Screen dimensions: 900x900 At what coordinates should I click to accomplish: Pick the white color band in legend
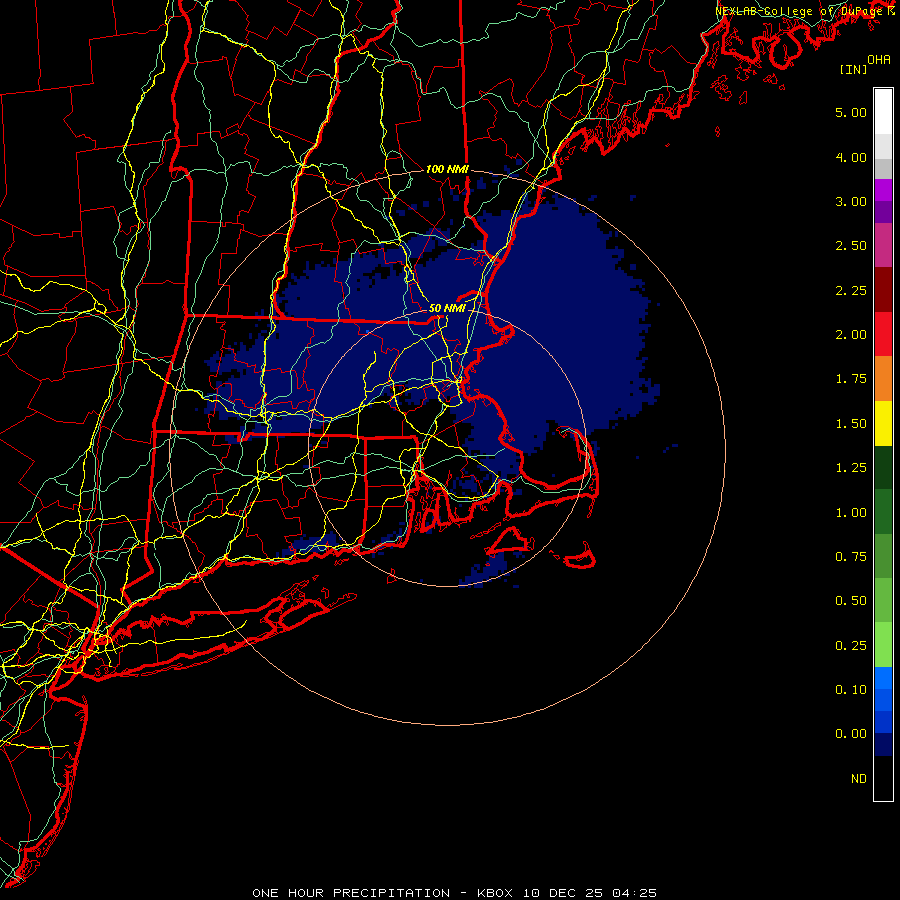(883, 112)
